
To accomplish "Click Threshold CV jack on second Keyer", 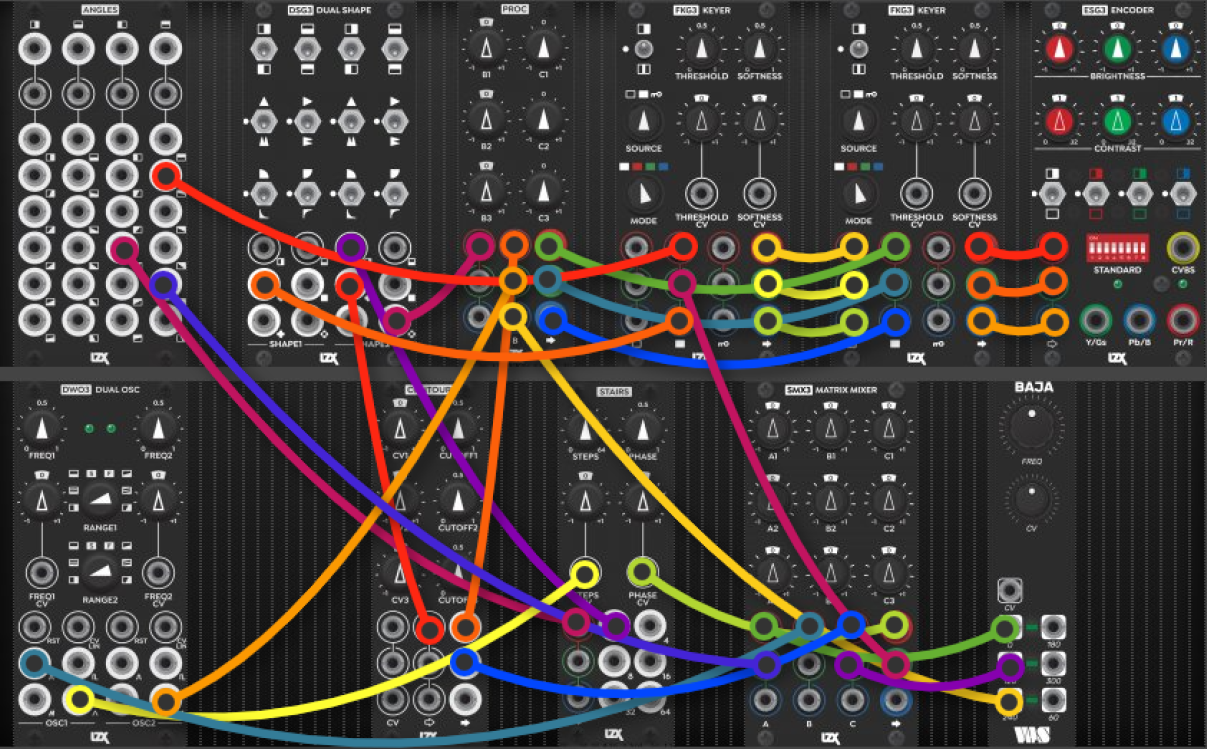I will [915, 192].
